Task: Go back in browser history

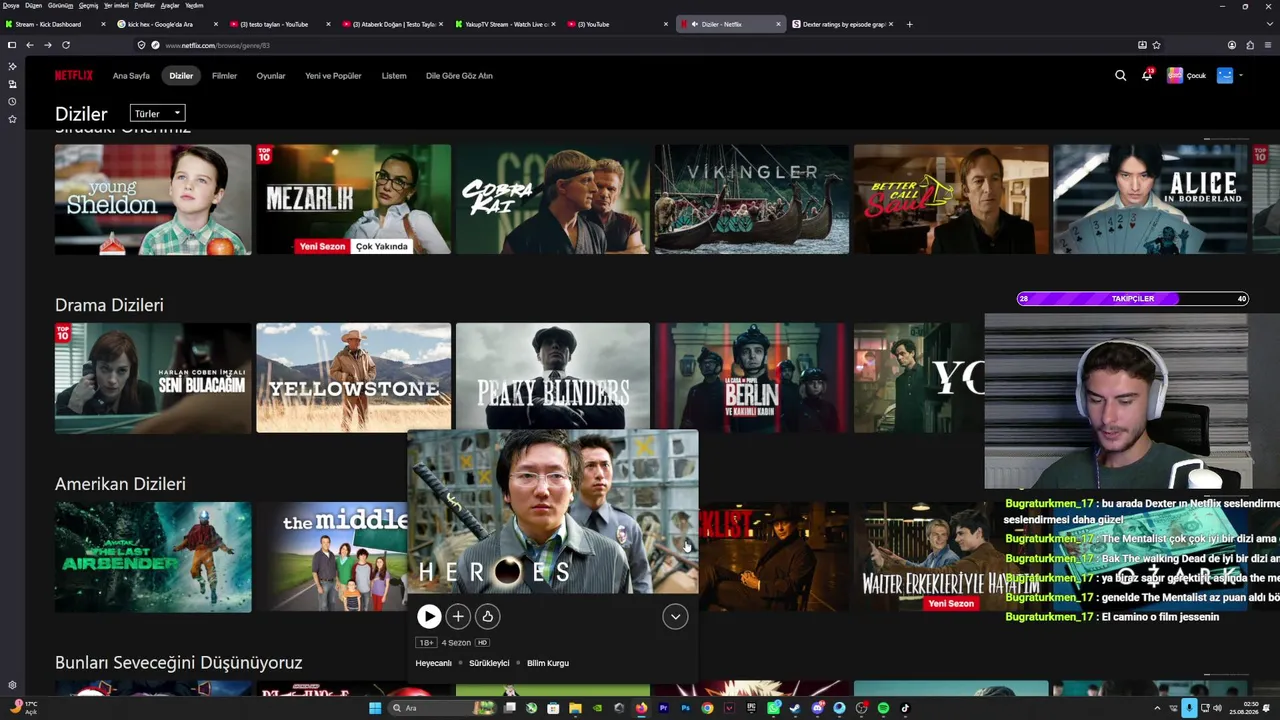Action: [30, 45]
